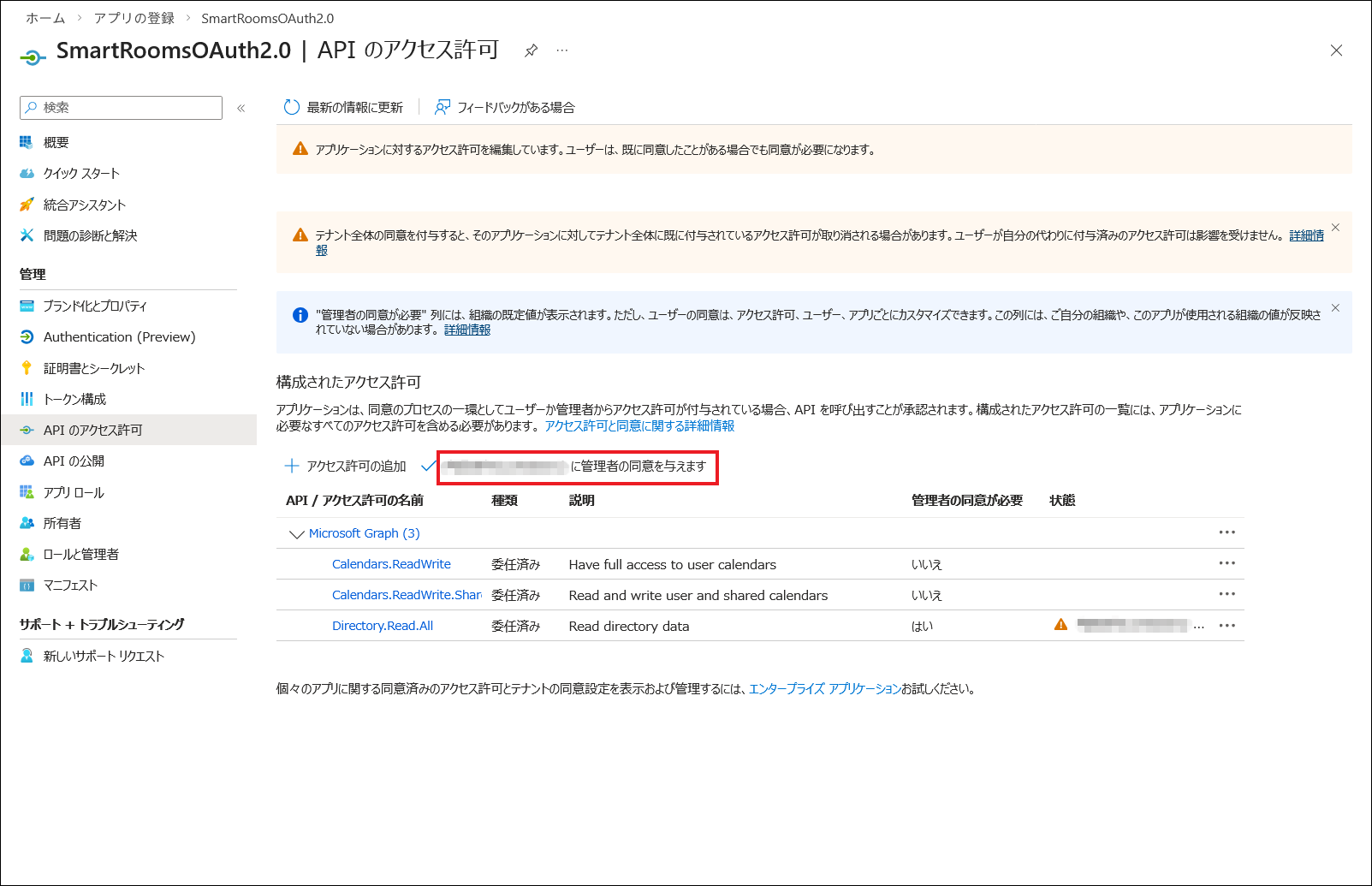
Task: Open ellipsis menu for Calendars.ReadWrite row
Action: point(1226,563)
